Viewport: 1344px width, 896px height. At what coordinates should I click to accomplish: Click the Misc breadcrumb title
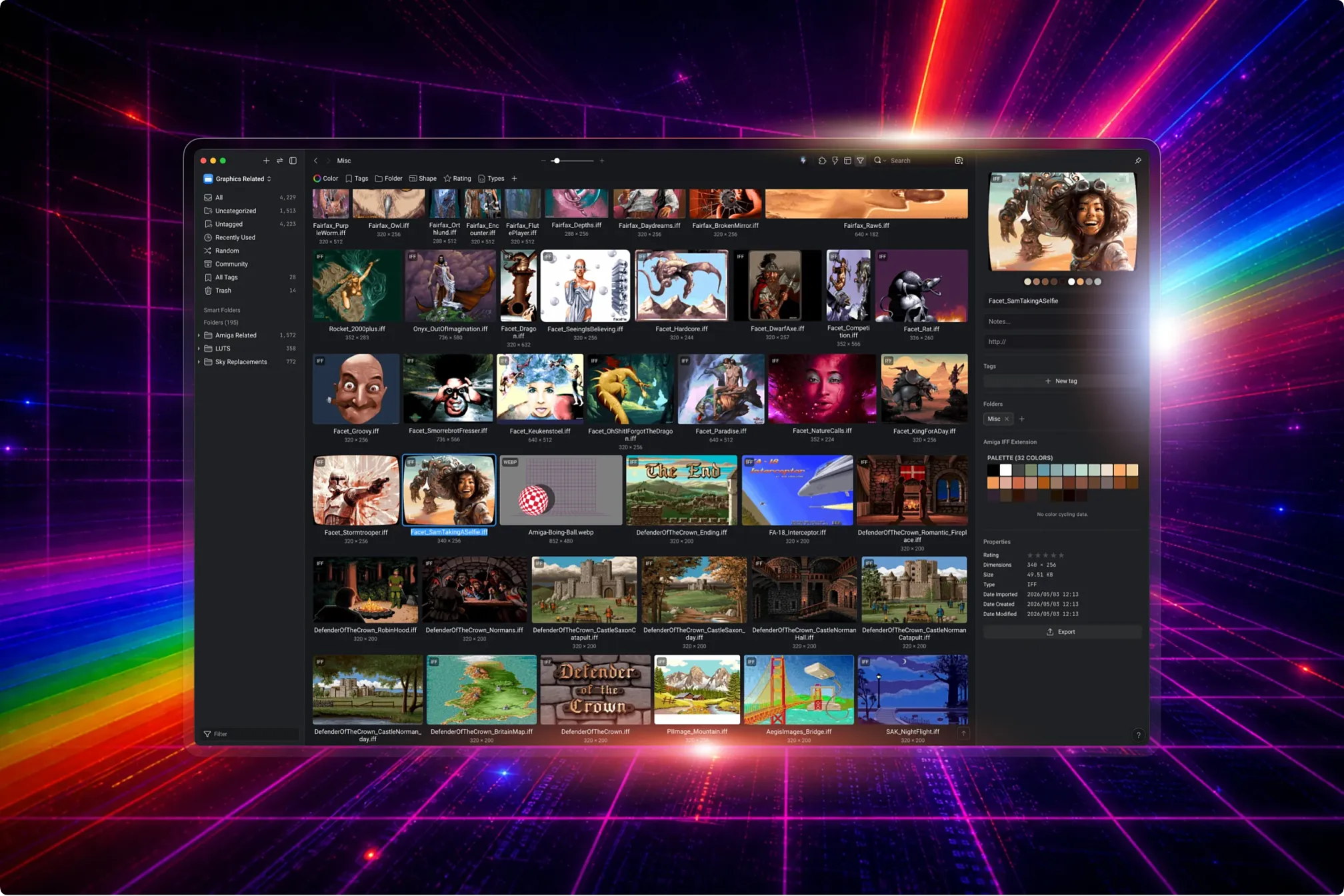344,161
